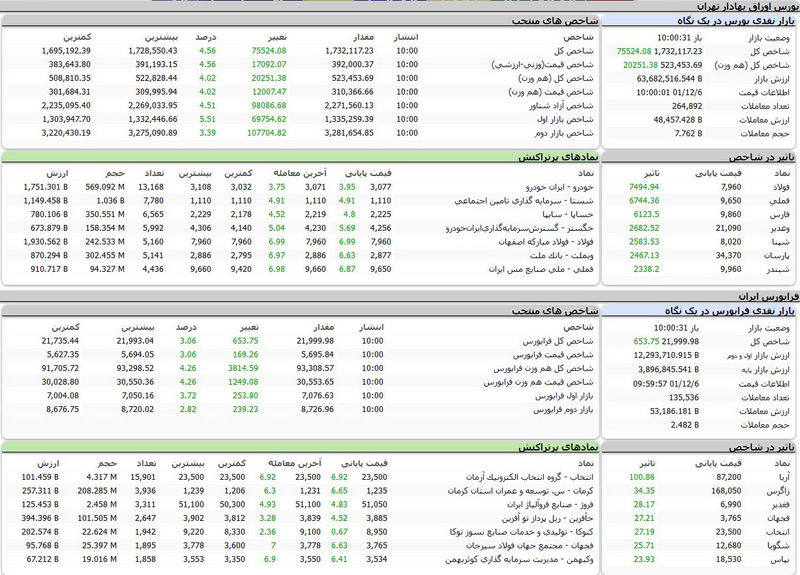Click the base market value 3,896,845.541 B
This screenshot has height=575, width=800.
[x=668, y=369]
